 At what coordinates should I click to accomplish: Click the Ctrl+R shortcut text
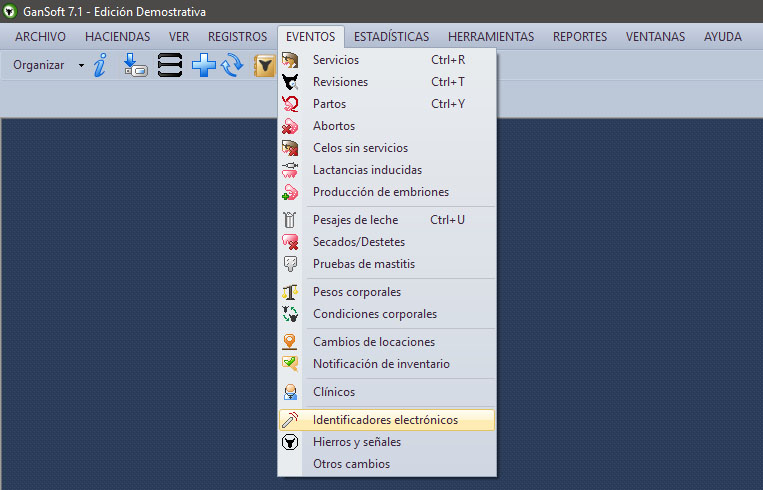[x=448, y=60]
